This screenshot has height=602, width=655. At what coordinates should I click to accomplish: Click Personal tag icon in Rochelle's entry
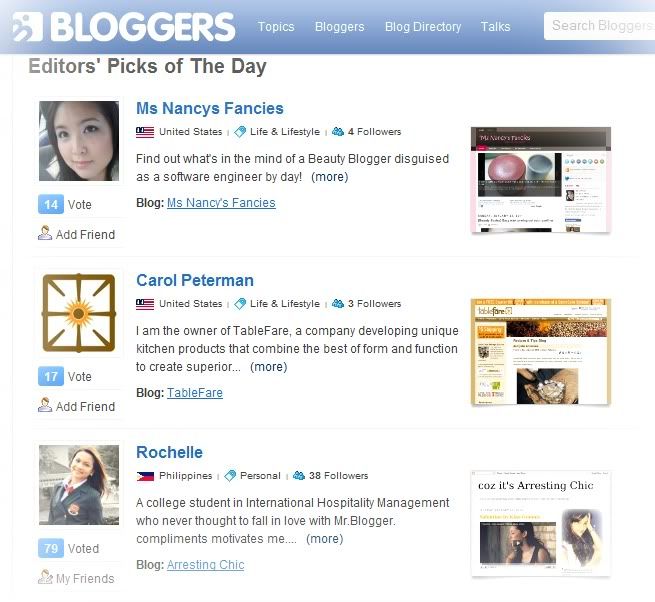point(230,475)
